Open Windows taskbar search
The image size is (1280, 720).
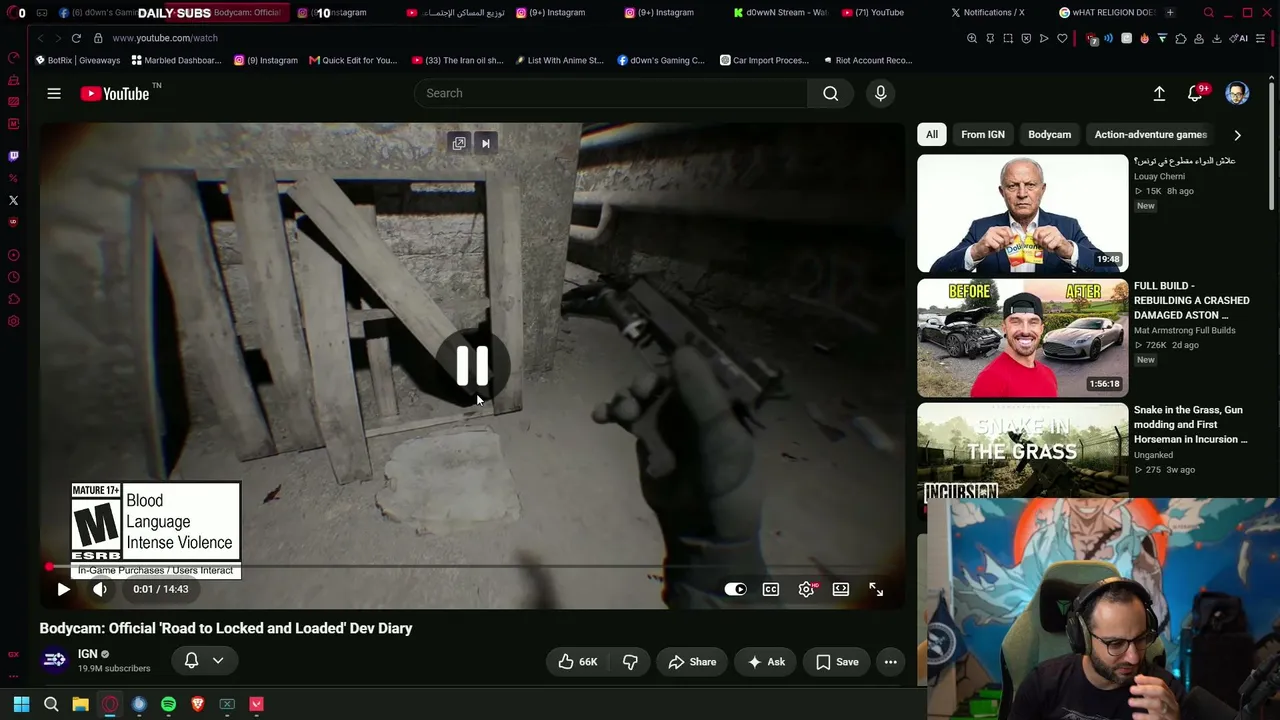pos(51,704)
